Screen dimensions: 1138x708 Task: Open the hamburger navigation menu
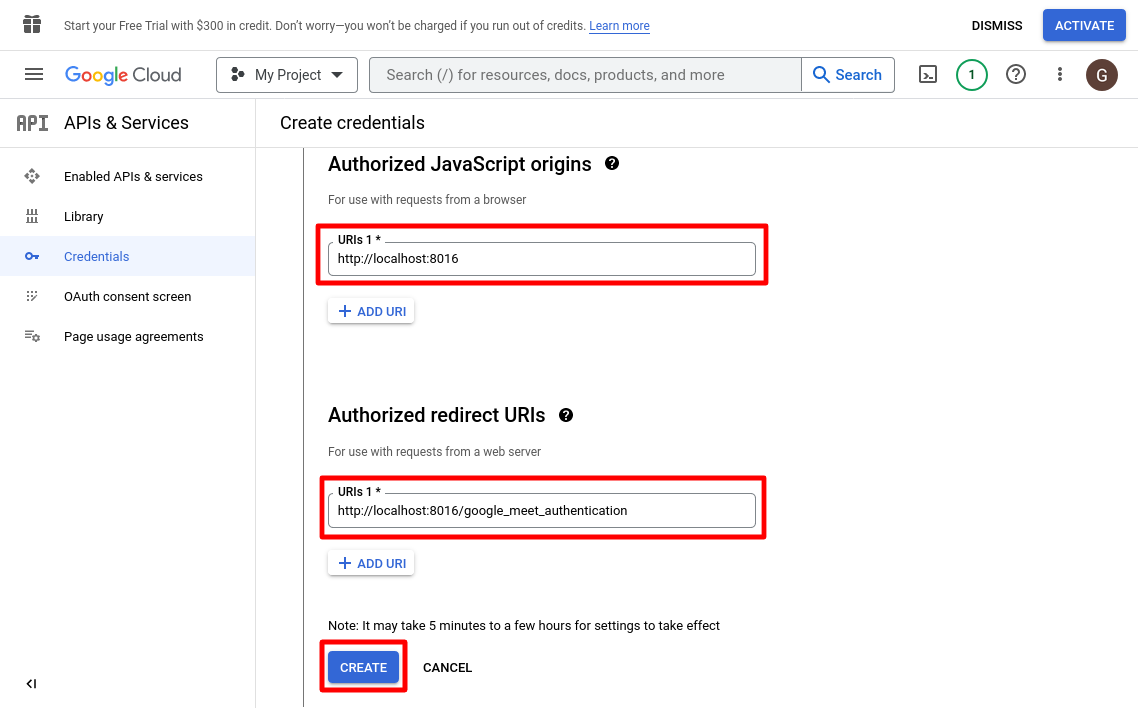click(34, 75)
